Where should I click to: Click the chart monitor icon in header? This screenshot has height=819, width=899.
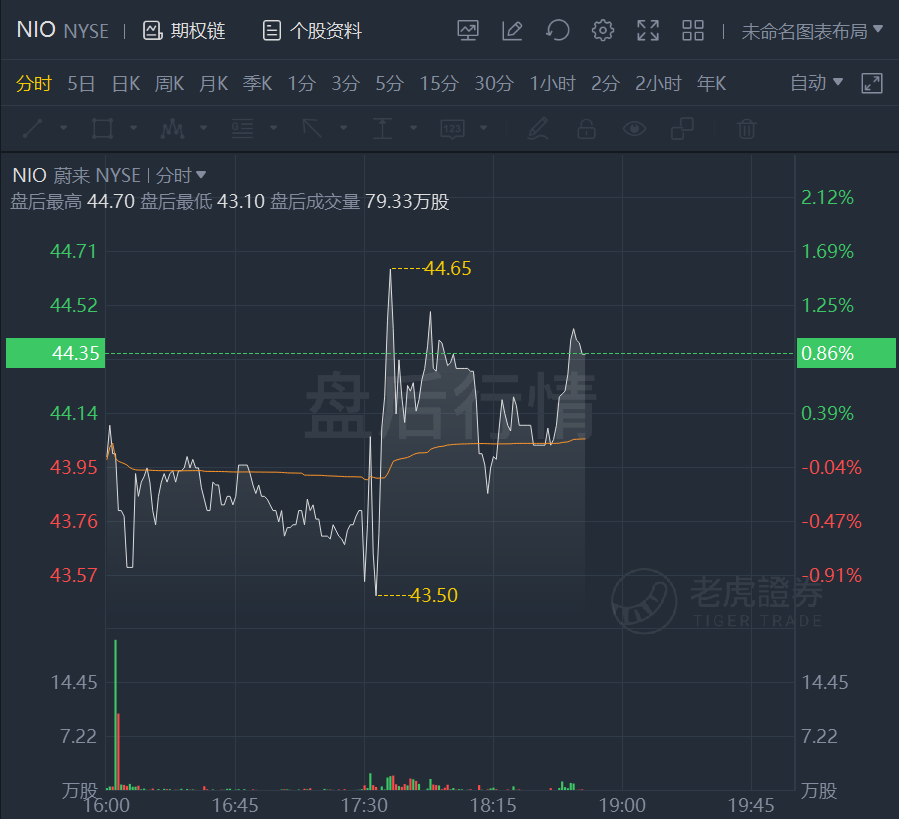(468, 30)
